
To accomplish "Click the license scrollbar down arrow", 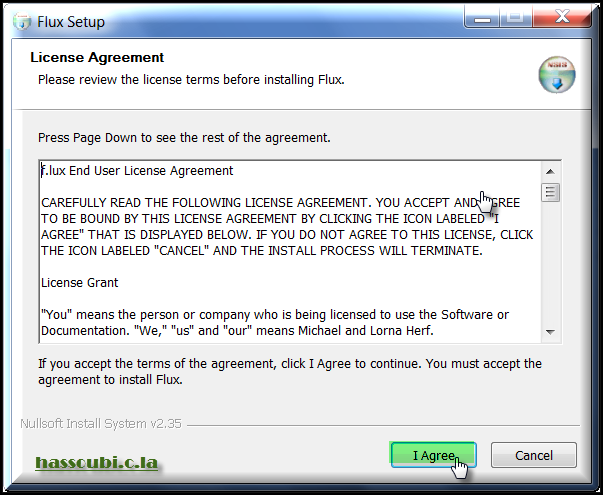I will click(550, 332).
